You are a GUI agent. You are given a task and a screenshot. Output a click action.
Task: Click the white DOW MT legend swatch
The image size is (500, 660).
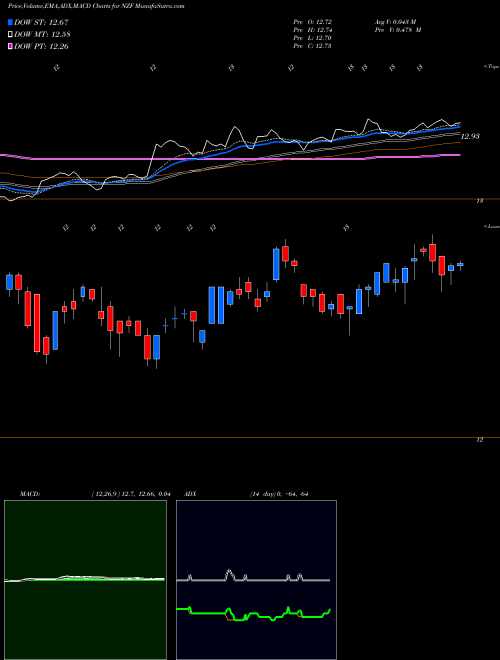[x=11, y=35]
